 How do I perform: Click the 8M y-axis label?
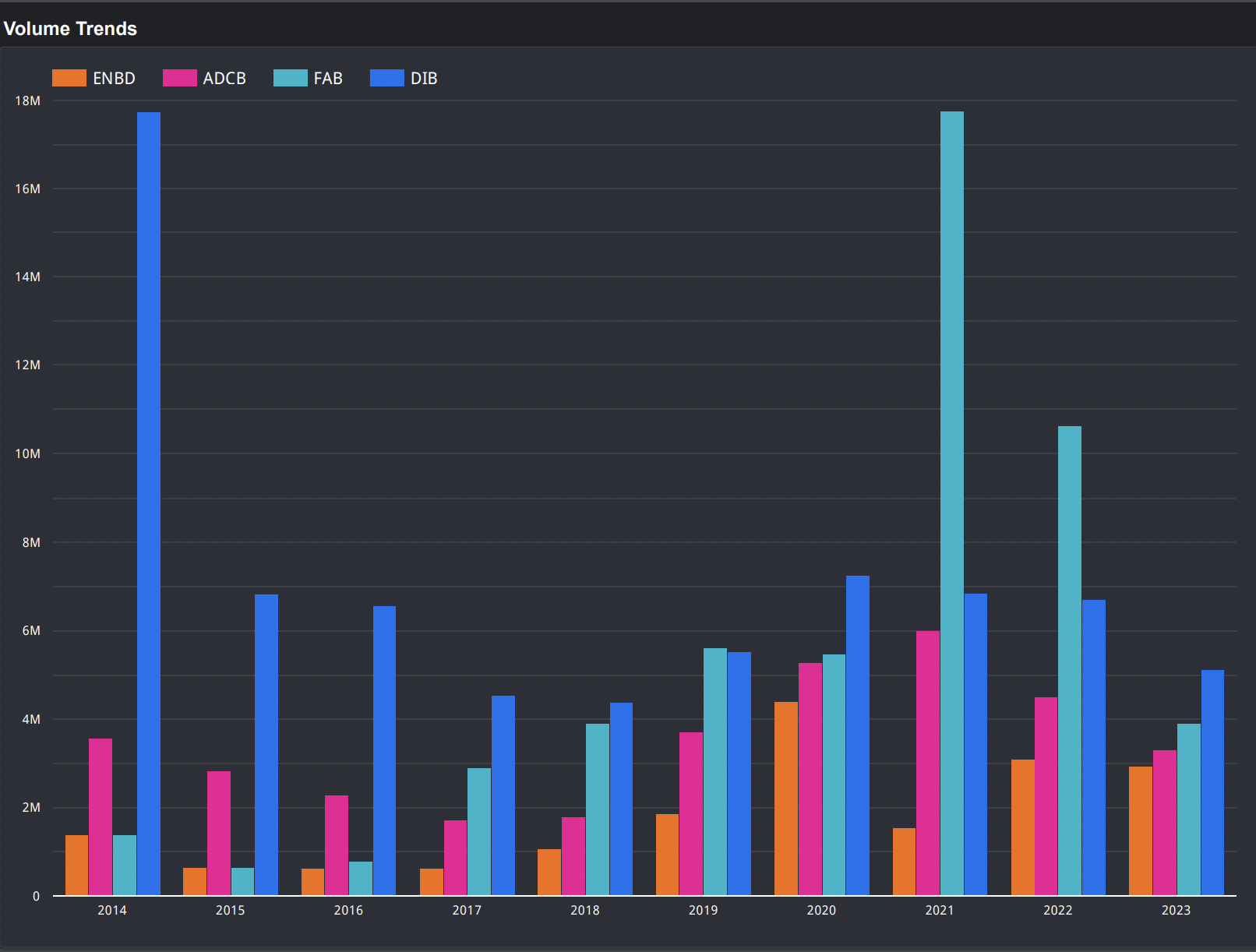pyautogui.click(x=31, y=542)
